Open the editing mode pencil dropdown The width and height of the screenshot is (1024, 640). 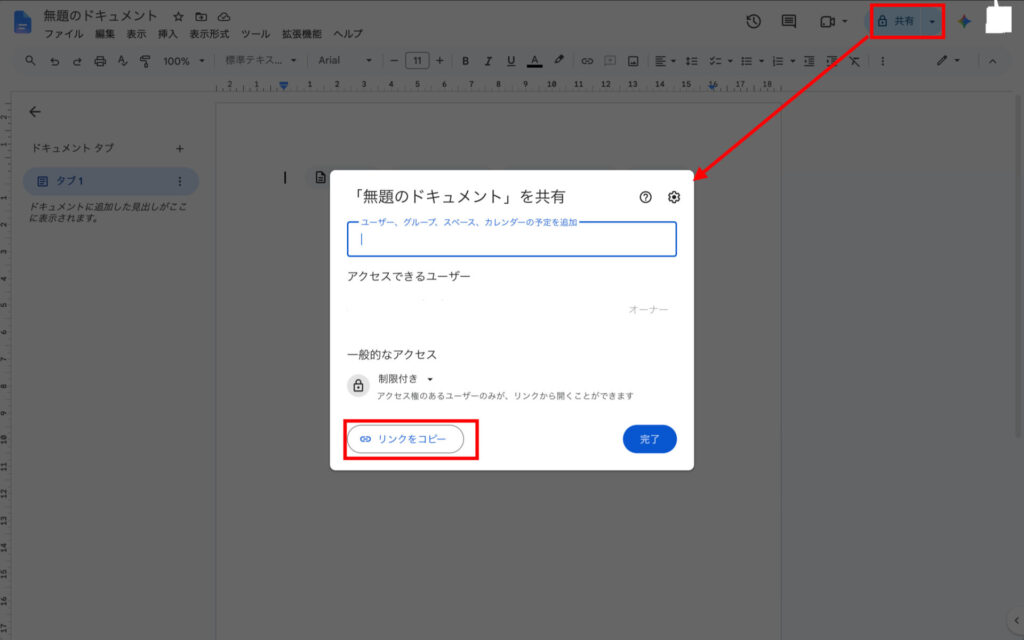pyautogui.click(x=948, y=61)
